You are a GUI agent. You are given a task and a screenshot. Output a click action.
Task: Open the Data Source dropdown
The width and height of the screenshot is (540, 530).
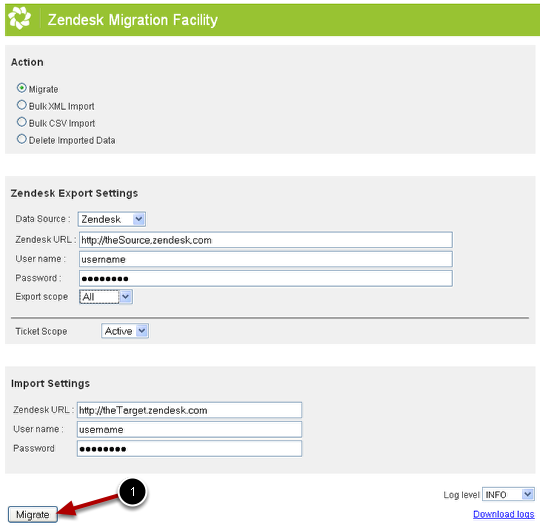pyautogui.click(x=112, y=219)
